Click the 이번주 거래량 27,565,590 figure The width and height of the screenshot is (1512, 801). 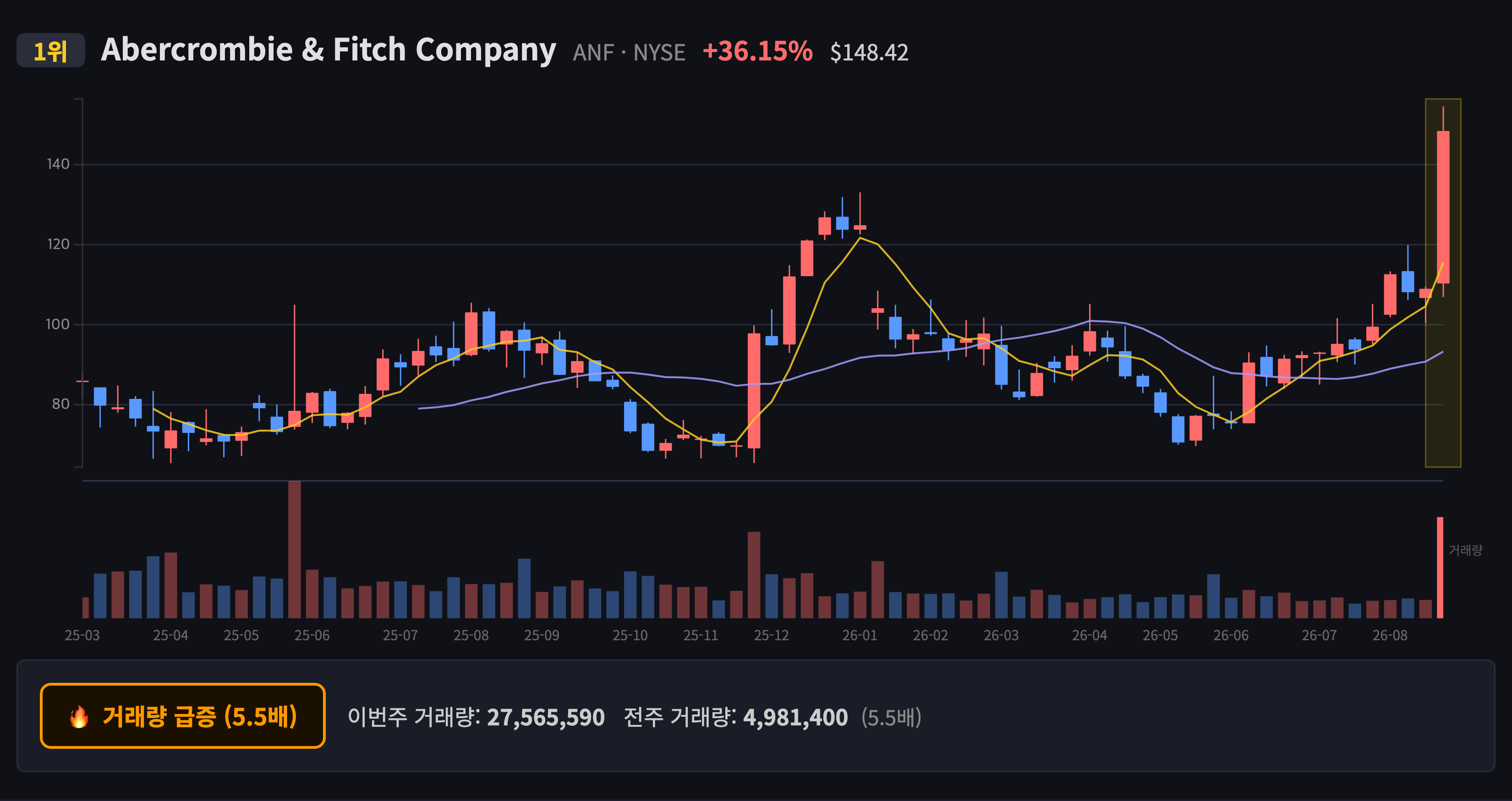pos(476,717)
